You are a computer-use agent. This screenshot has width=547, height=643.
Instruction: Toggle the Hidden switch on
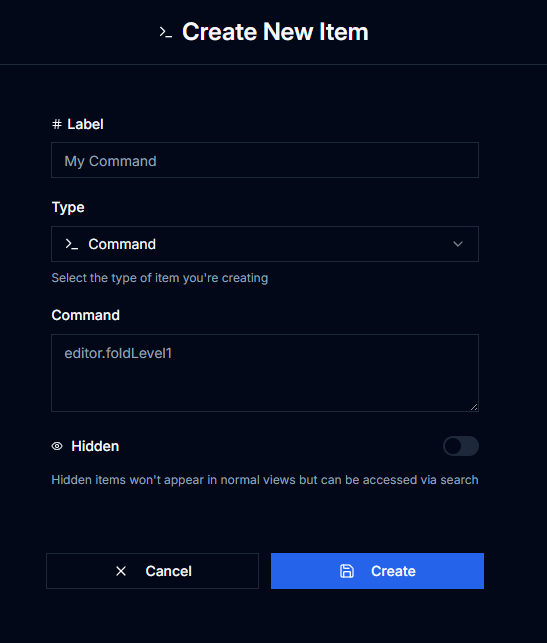[x=460, y=446]
